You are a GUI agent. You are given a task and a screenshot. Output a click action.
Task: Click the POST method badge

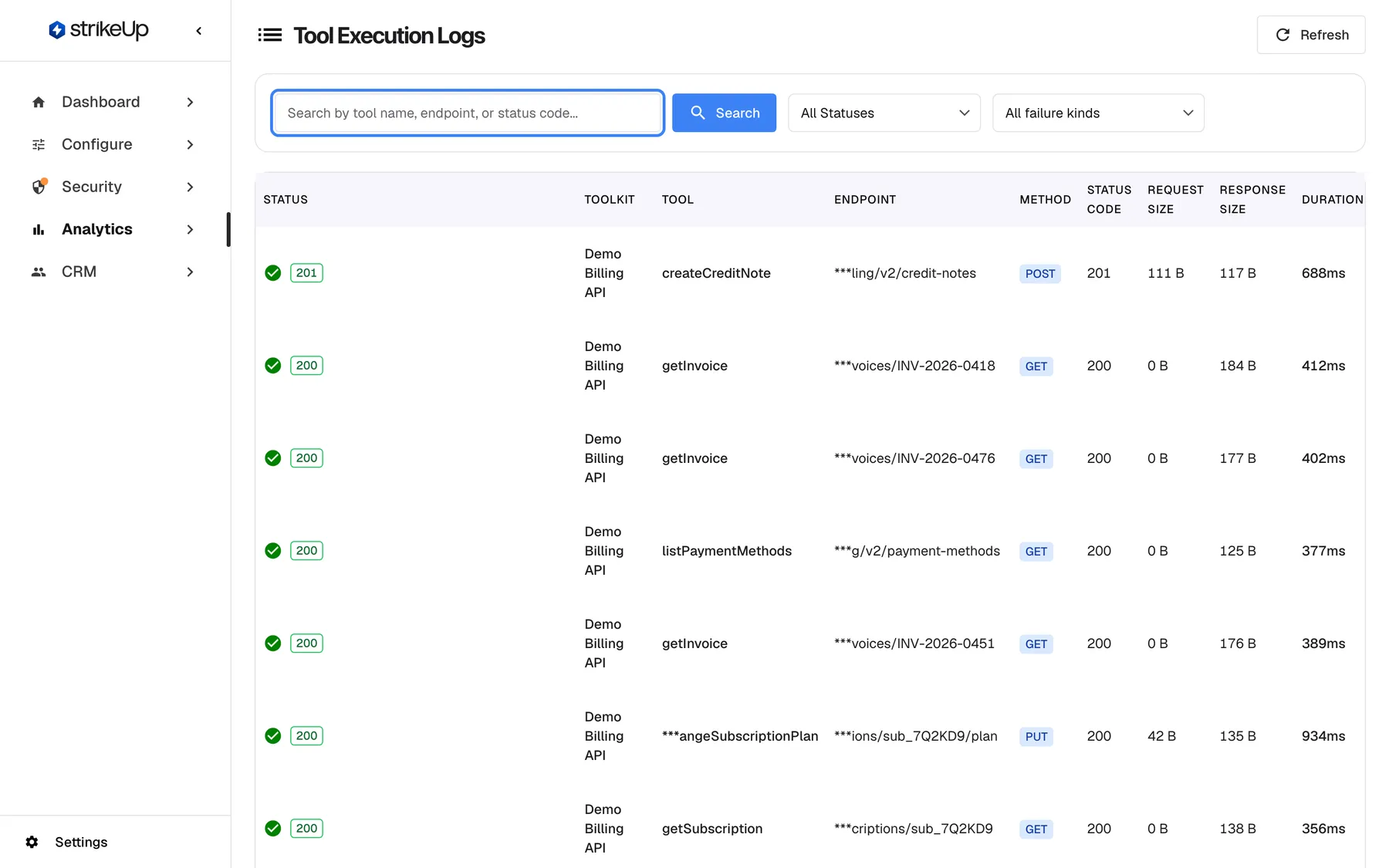coord(1039,274)
